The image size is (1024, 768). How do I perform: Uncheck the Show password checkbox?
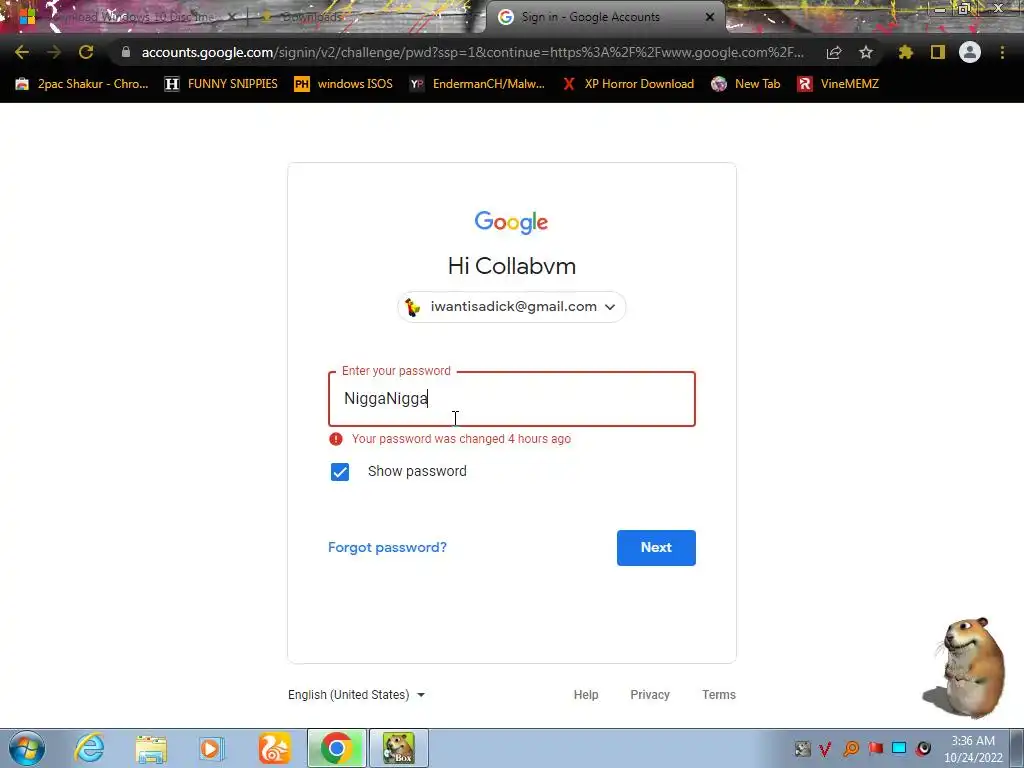tap(340, 472)
